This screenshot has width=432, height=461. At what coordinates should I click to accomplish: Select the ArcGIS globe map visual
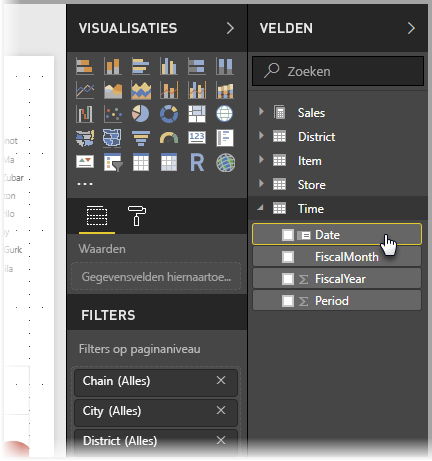coord(225,163)
